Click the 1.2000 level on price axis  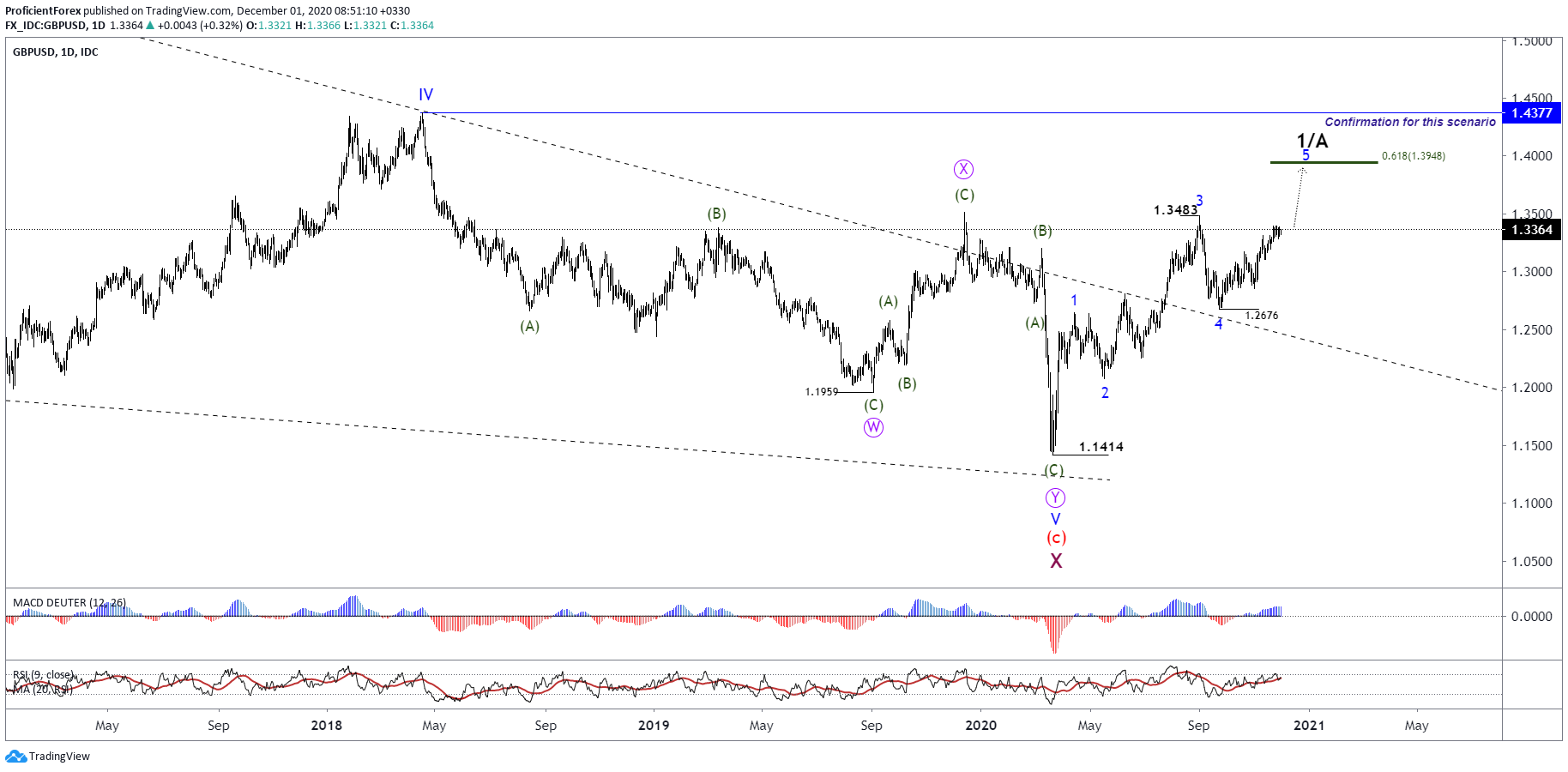(x=1532, y=388)
